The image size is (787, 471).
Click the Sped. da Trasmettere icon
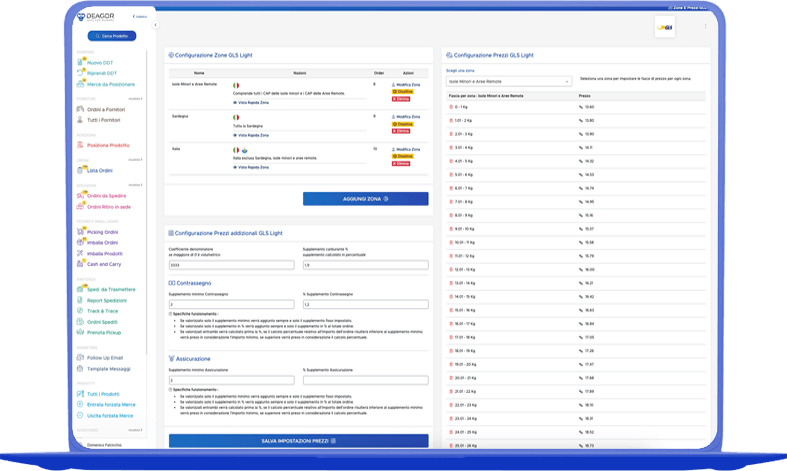[80, 289]
